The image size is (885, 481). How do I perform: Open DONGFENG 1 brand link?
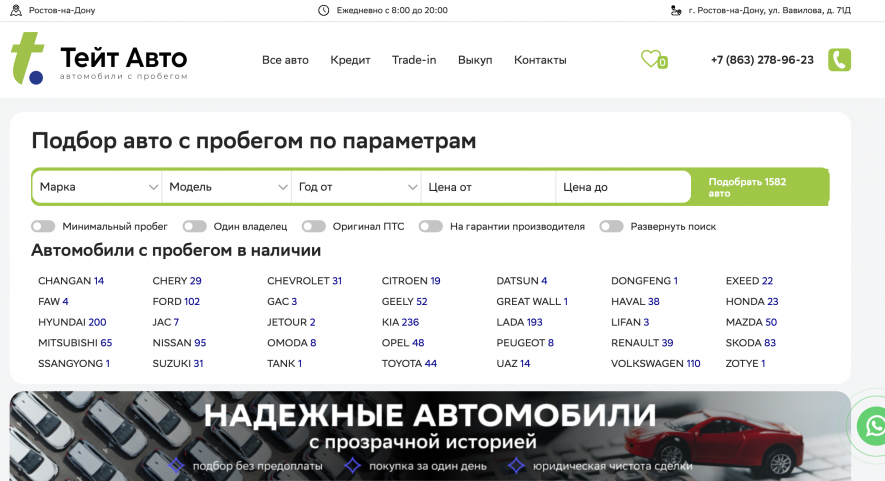pyautogui.click(x=644, y=281)
